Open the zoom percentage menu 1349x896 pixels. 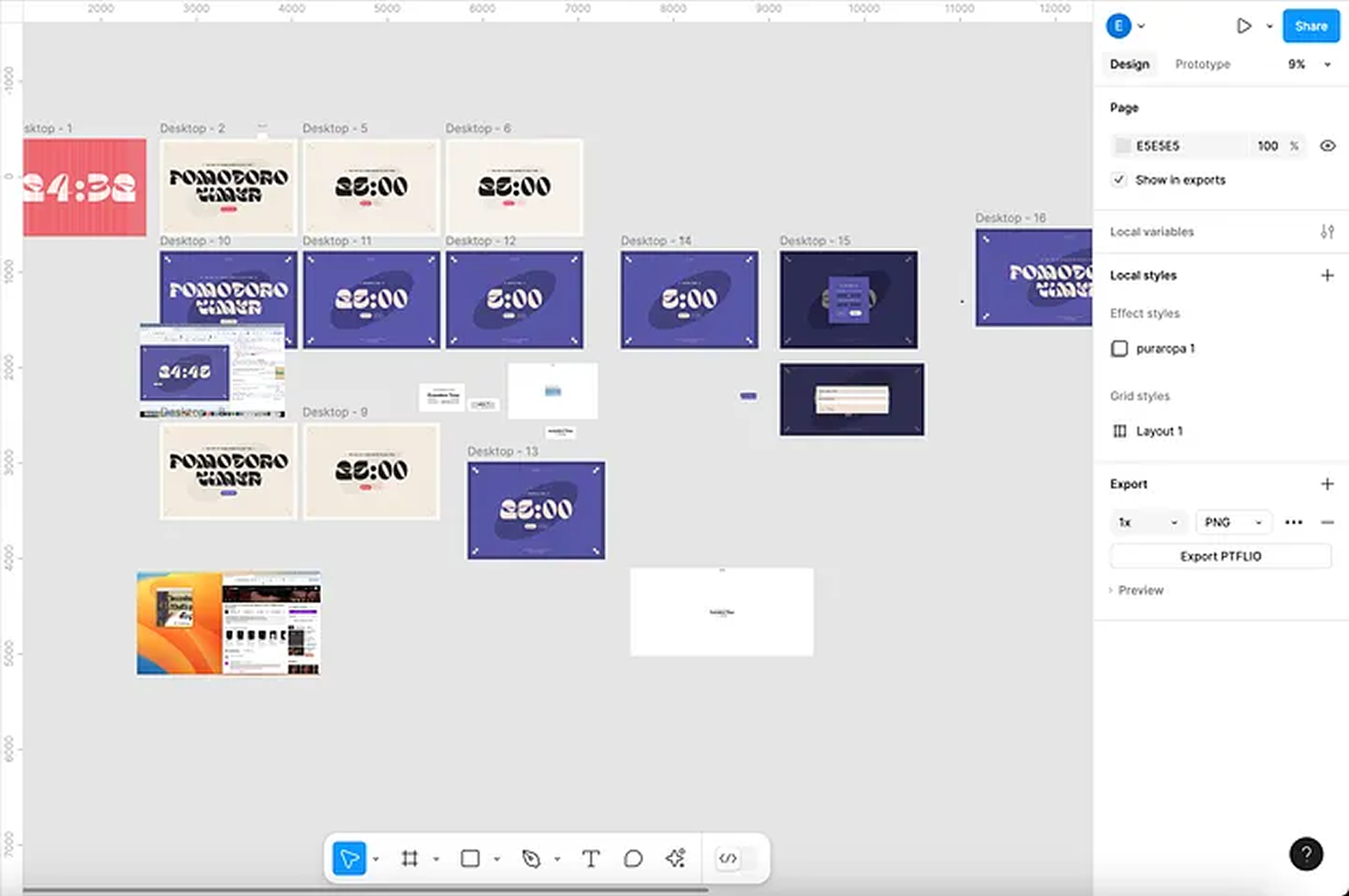(1305, 64)
